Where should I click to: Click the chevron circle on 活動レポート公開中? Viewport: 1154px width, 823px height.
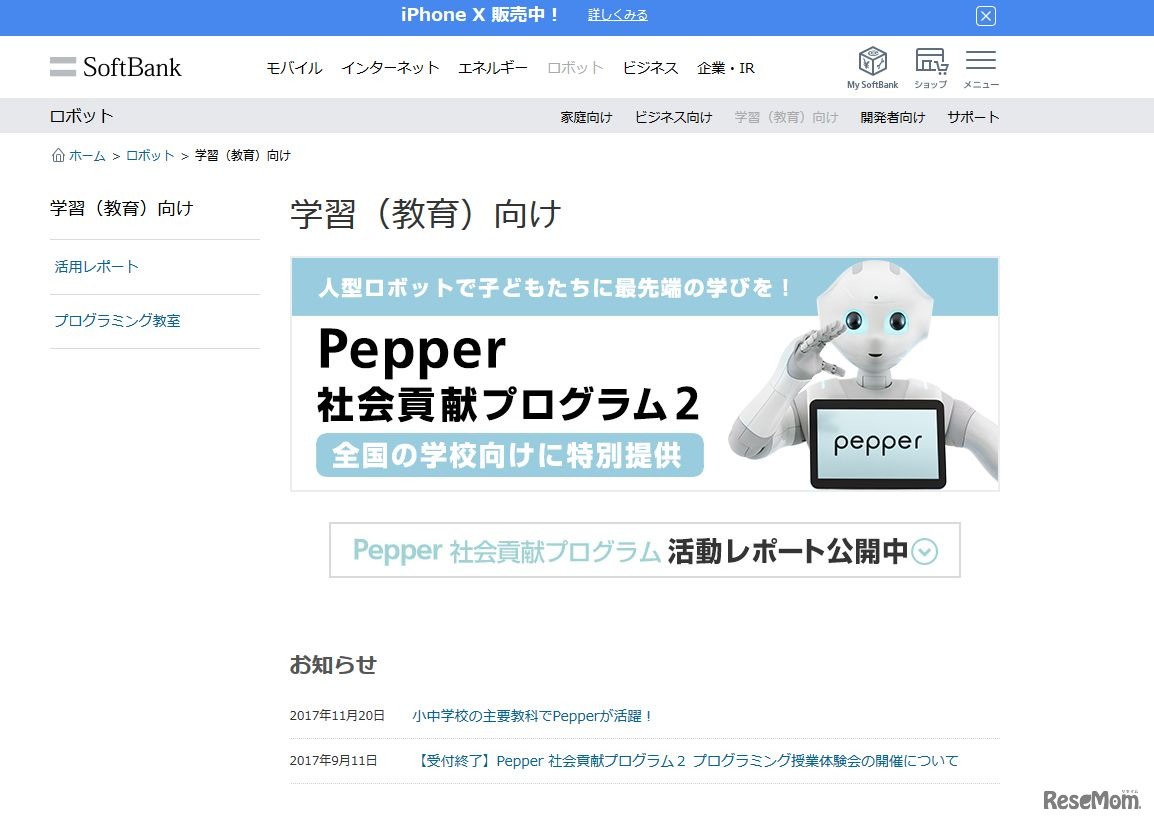[x=924, y=551]
